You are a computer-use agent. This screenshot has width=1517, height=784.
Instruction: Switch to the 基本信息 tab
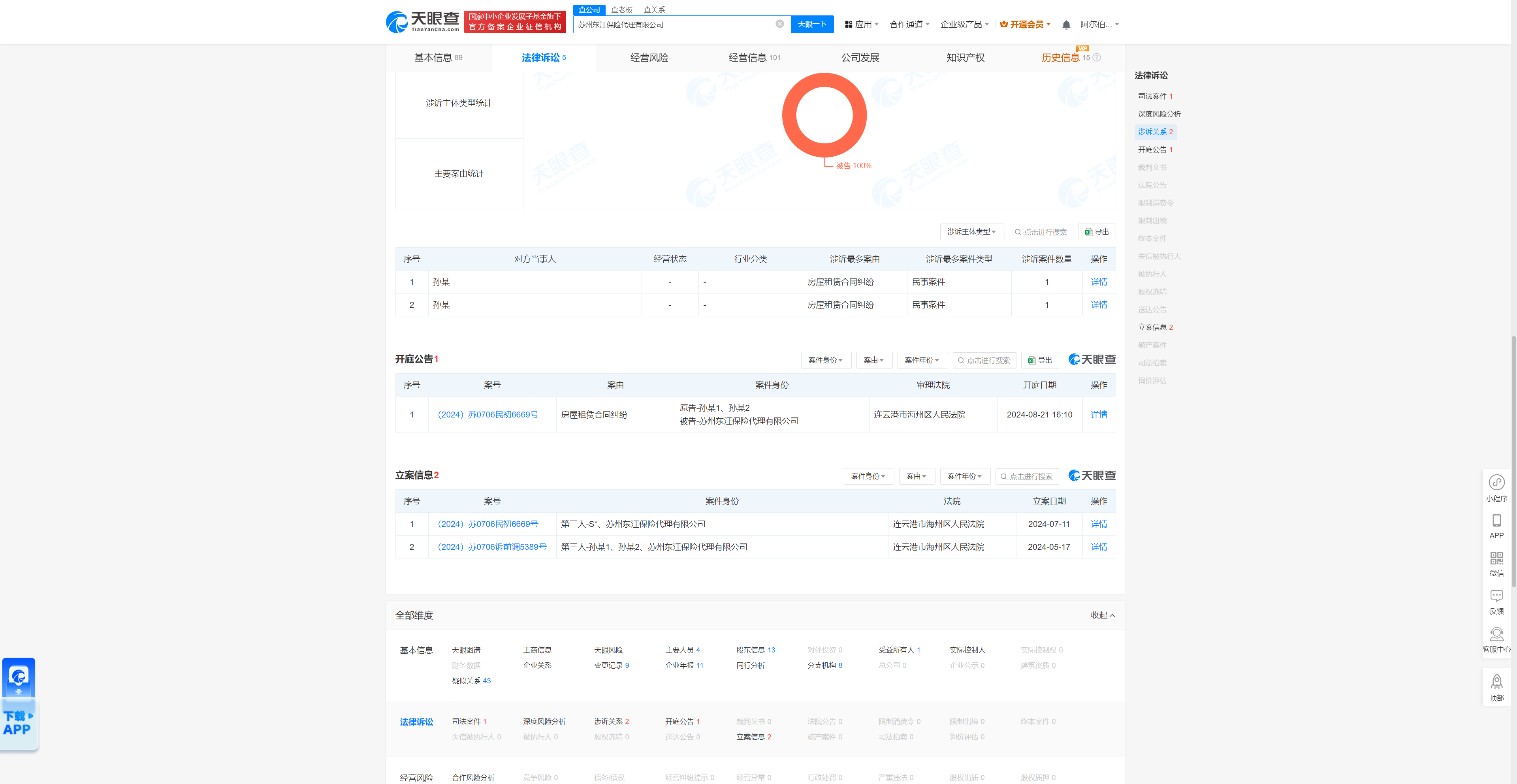coord(438,58)
